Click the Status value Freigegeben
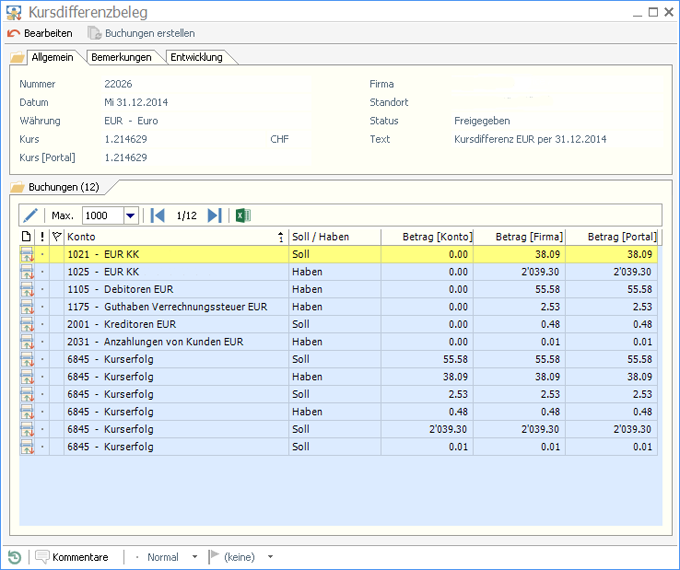This screenshot has width=680, height=570. [x=482, y=121]
